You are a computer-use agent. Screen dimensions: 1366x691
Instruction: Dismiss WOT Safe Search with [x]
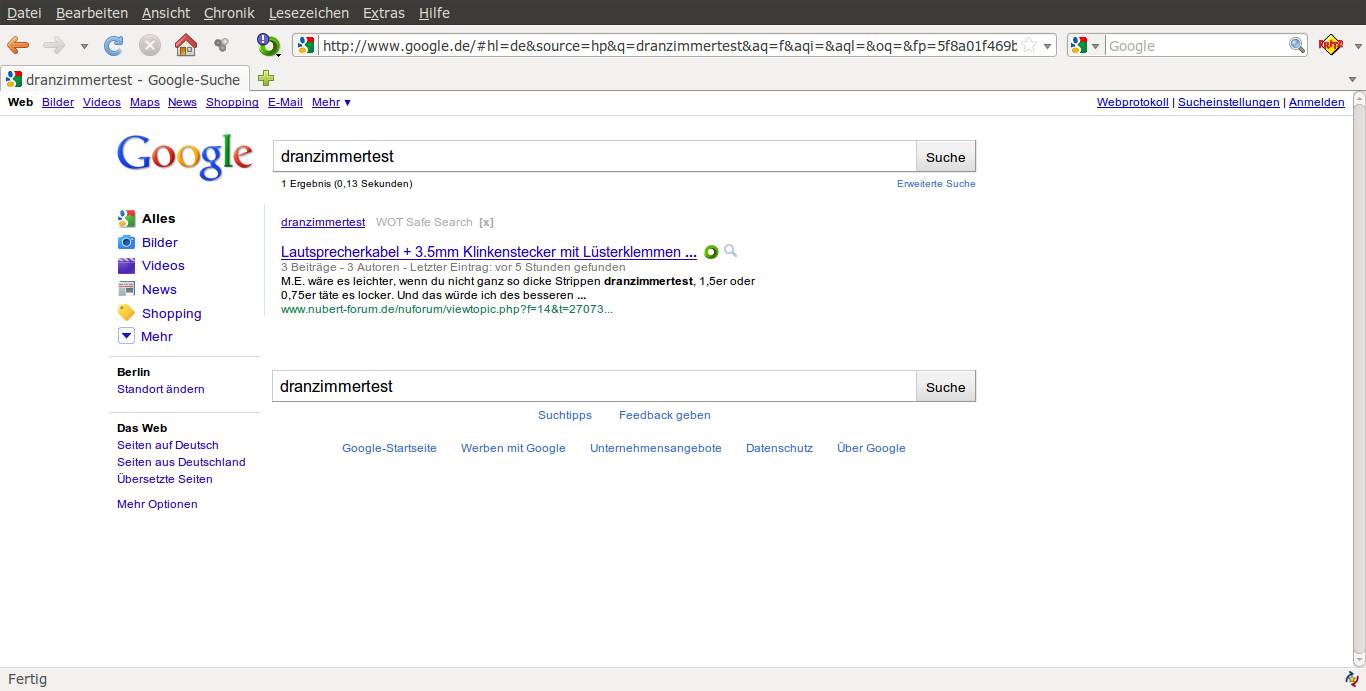(486, 222)
